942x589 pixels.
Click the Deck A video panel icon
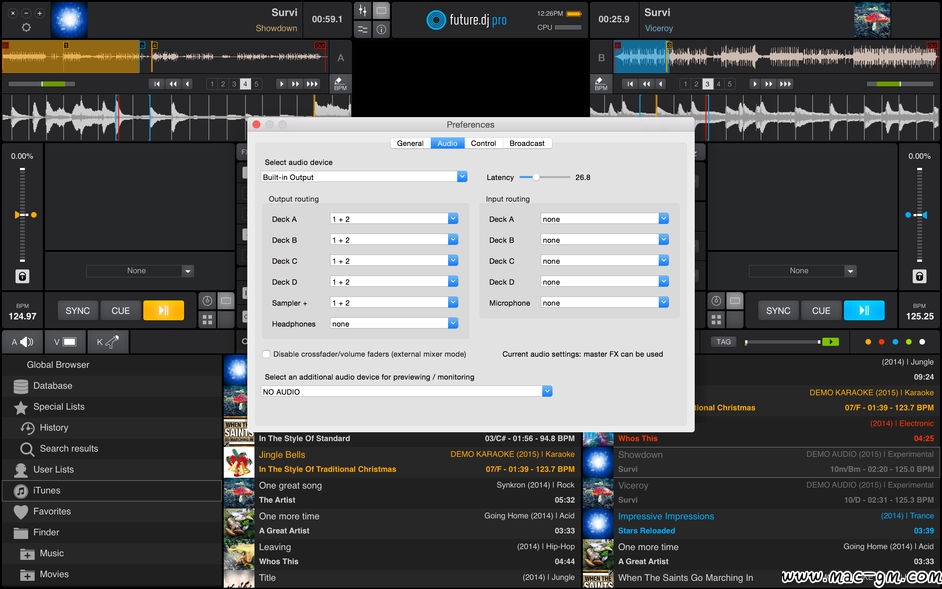pos(226,301)
